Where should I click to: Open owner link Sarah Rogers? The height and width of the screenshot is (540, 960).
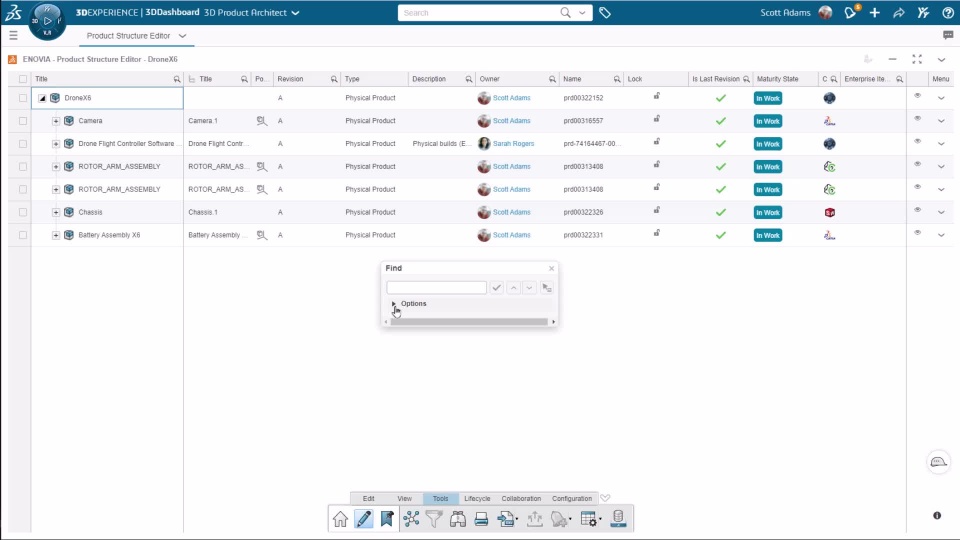(513, 144)
